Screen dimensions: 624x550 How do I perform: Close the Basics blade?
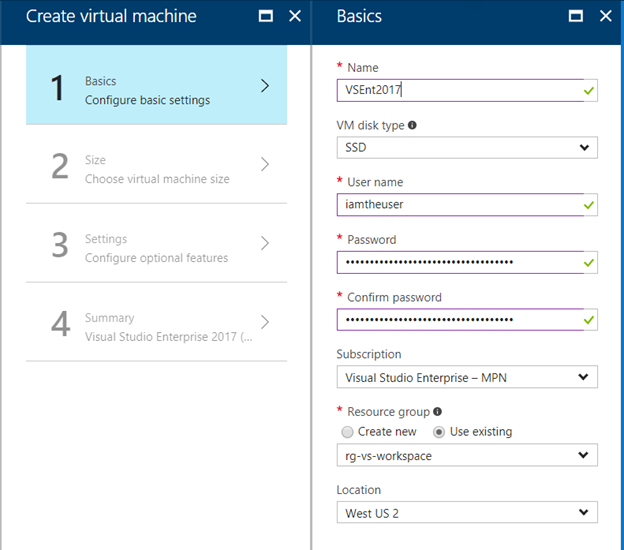605,16
